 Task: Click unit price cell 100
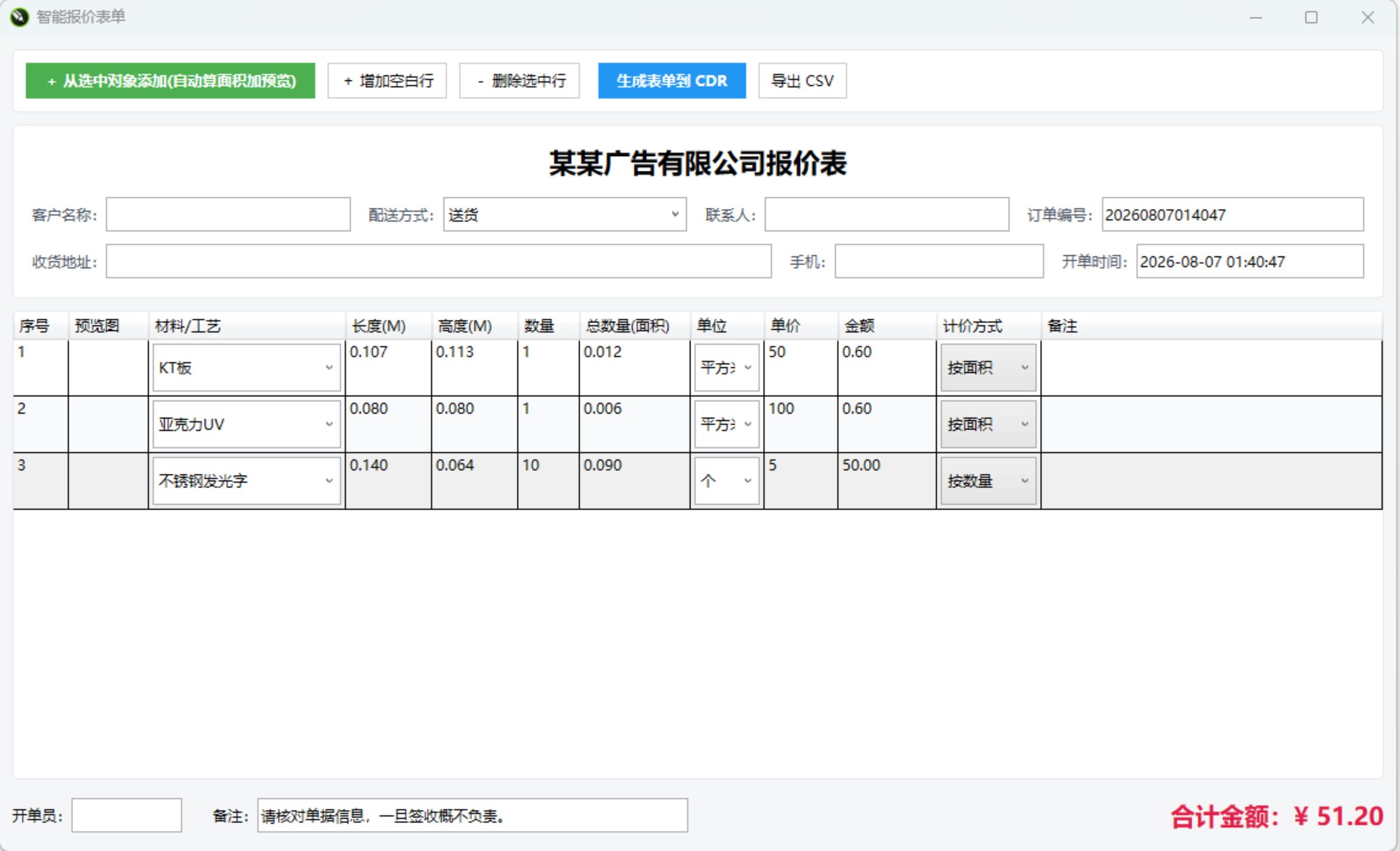coord(801,424)
